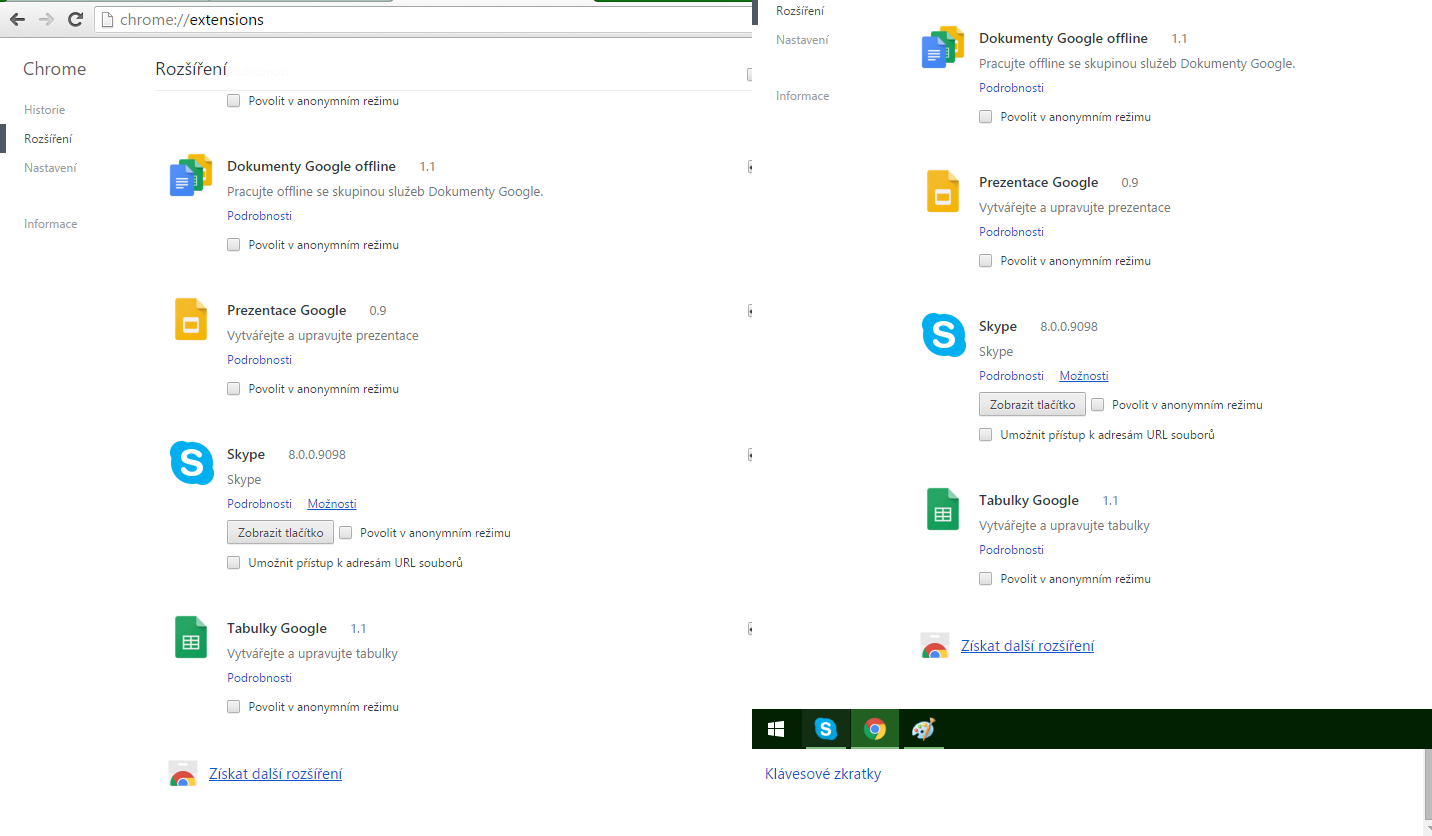The width and height of the screenshot is (1432, 836).
Task: Allow Prezentace Google in incognito, right view
Action: 985,261
